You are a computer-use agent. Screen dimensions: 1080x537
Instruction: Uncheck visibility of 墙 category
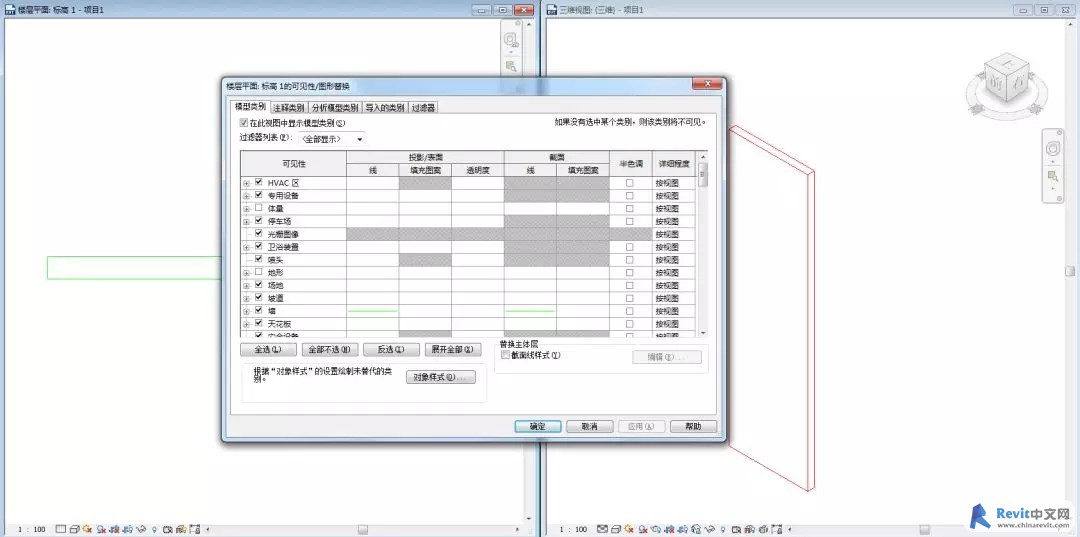pyautogui.click(x=259, y=310)
